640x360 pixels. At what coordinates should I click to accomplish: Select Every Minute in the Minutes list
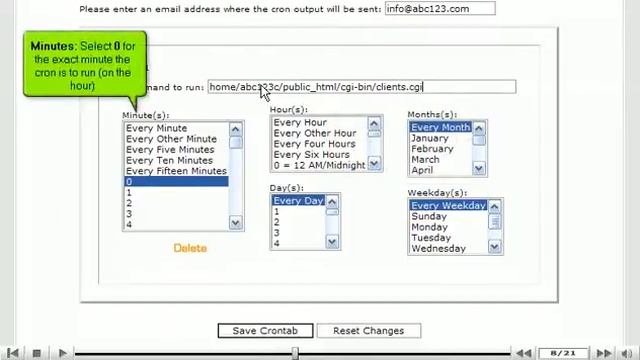[176, 128]
